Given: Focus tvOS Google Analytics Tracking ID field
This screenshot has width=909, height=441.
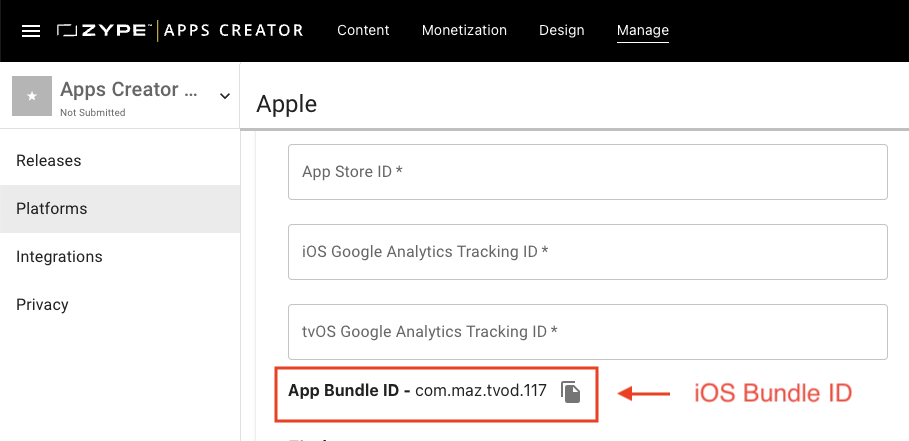Looking at the screenshot, I should (588, 332).
